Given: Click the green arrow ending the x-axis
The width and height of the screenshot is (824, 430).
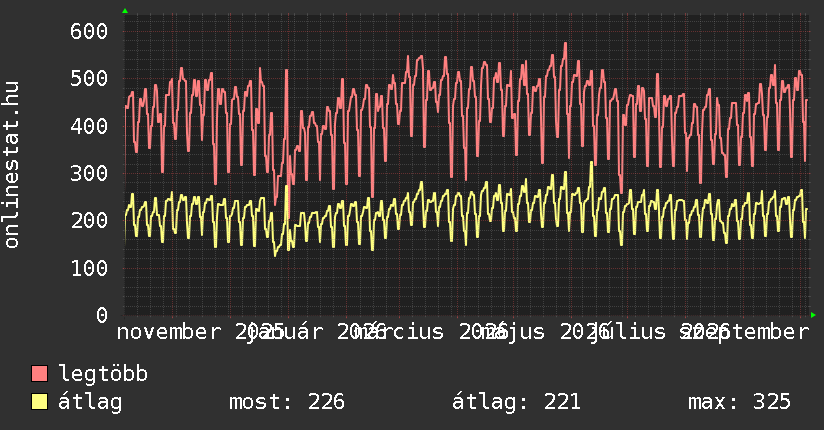Looking at the screenshot, I should pos(813,315).
